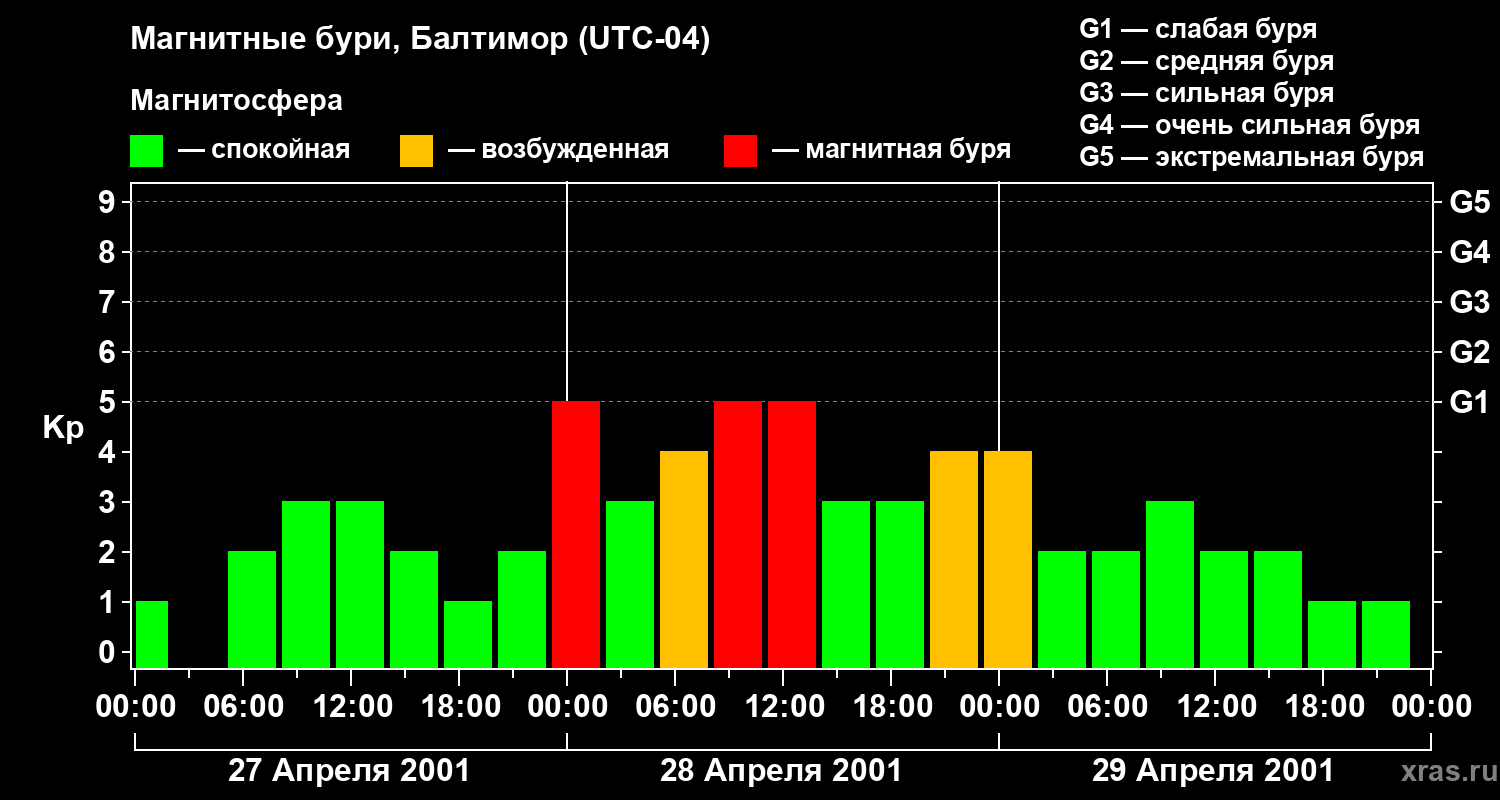The height and width of the screenshot is (800, 1500).
Task: Click the 06:00 time label for 27 April
Action: click(243, 707)
